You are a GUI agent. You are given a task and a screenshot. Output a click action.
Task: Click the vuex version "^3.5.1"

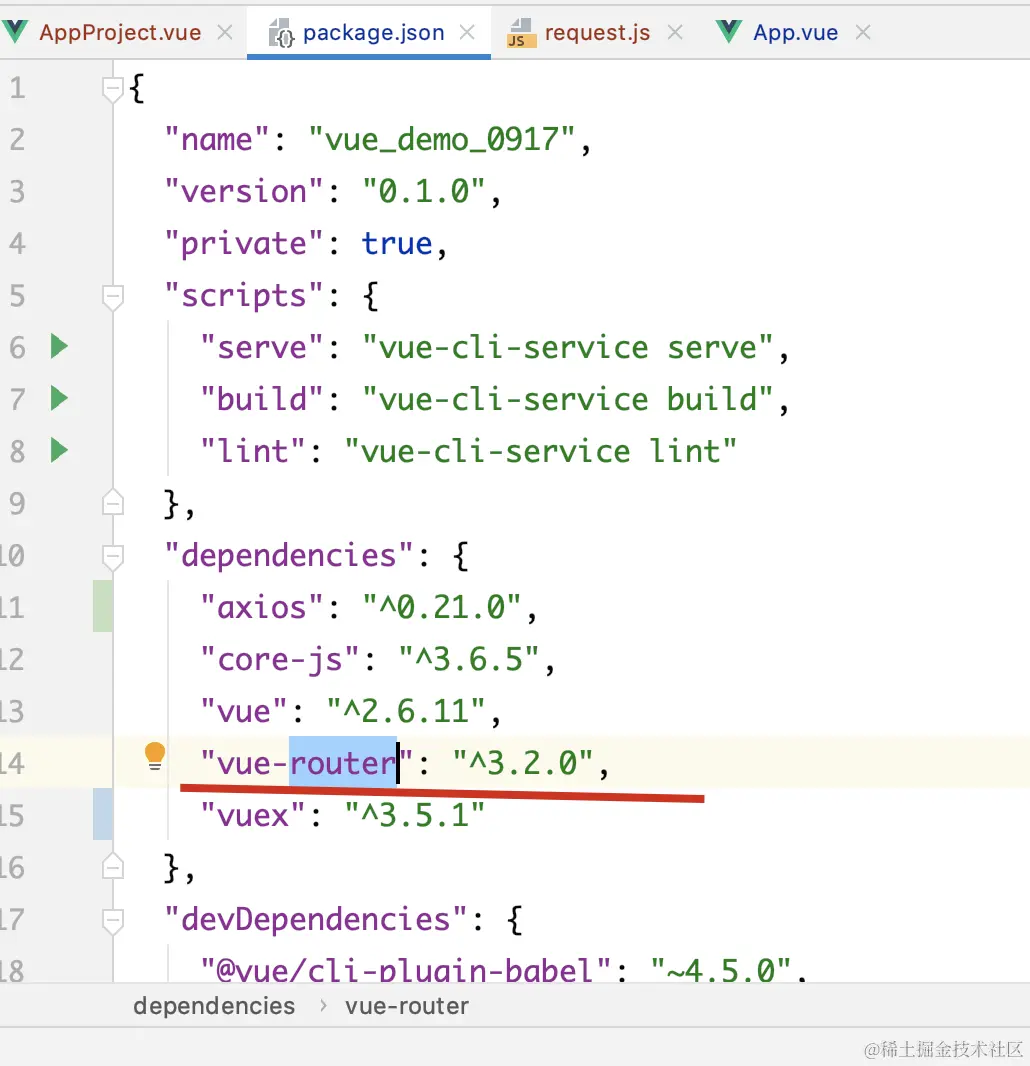click(x=415, y=815)
